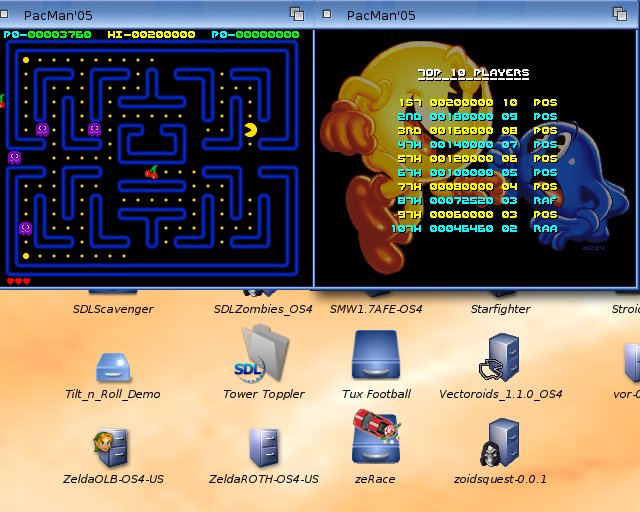This screenshot has width=640, height=512.
Task: Click the depth gadget of the game PacMan'05 window
Action: pos(297,14)
